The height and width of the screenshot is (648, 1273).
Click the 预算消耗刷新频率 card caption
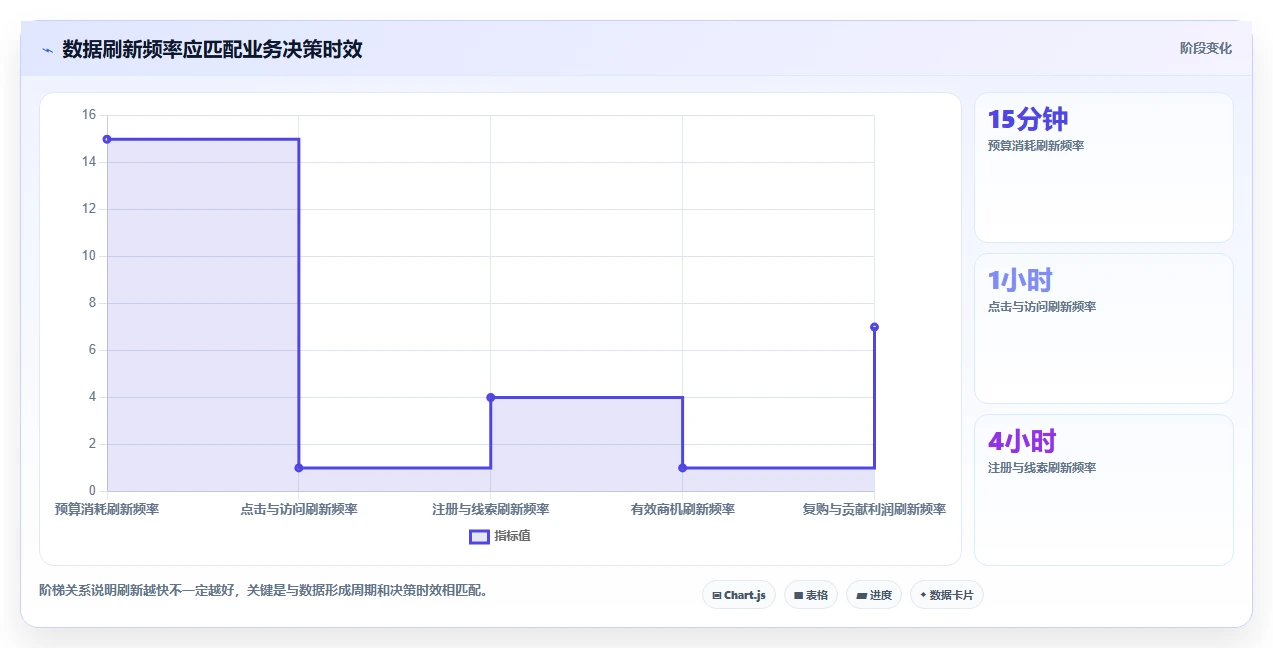tap(1036, 146)
